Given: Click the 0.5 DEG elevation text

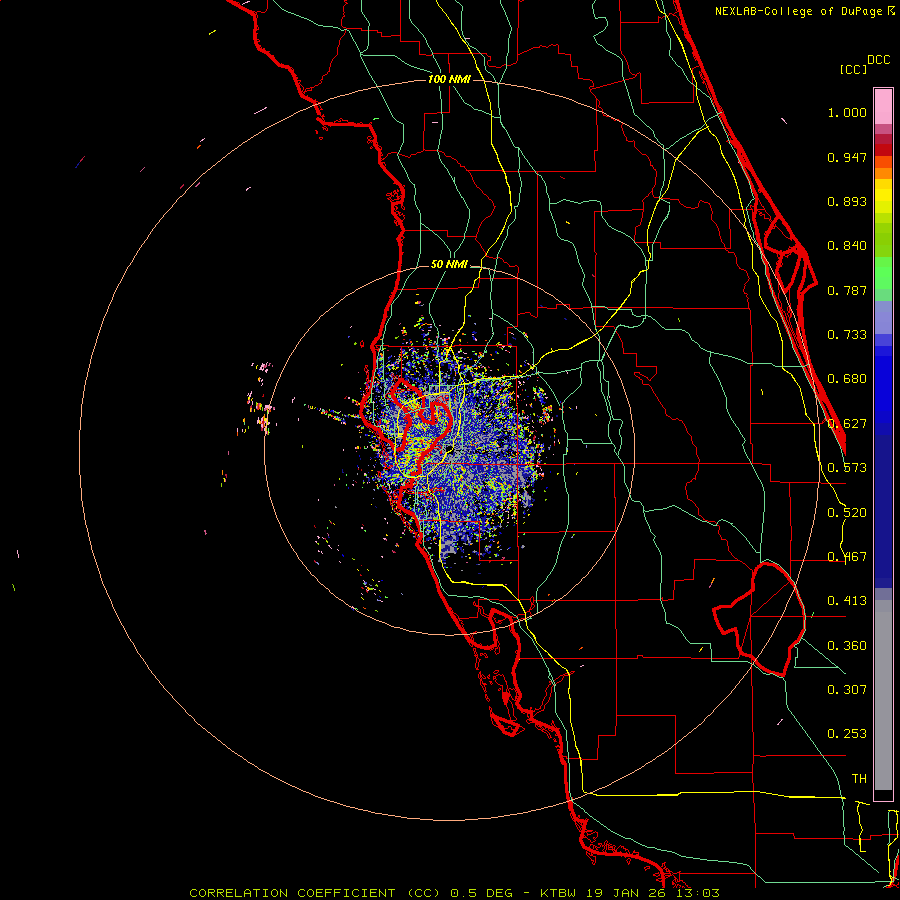Looking at the screenshot, I should (x=481, y=893).
